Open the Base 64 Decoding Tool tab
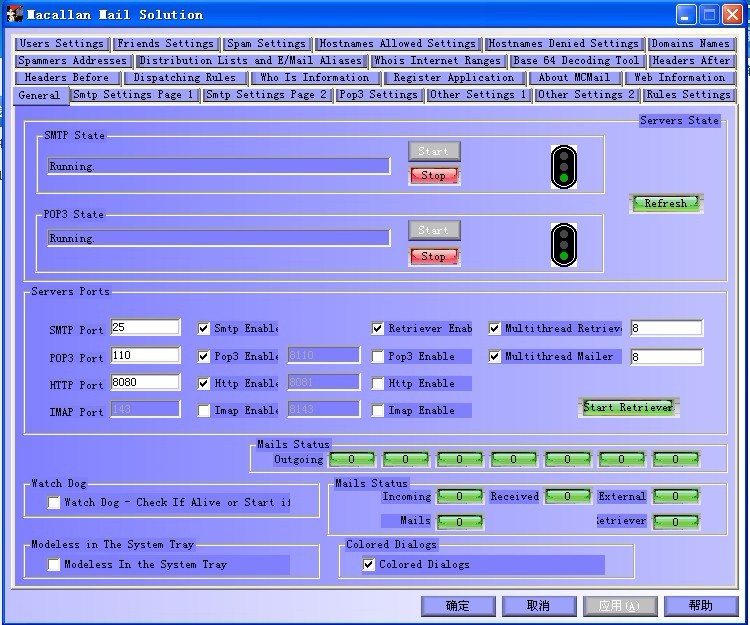750x625 pixels. click(576, 61)
